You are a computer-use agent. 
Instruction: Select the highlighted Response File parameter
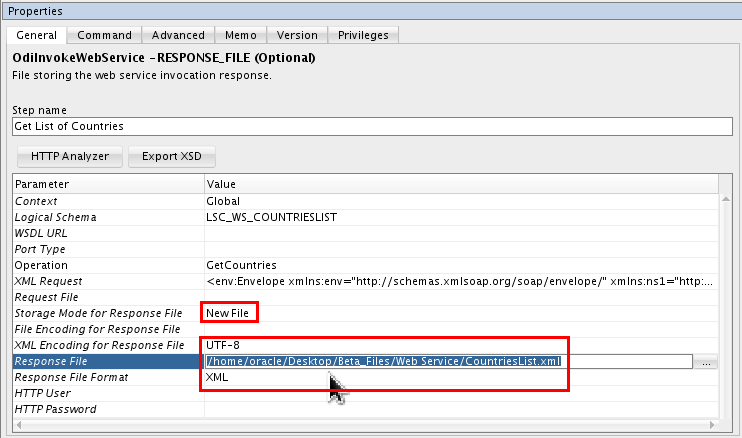108,361
